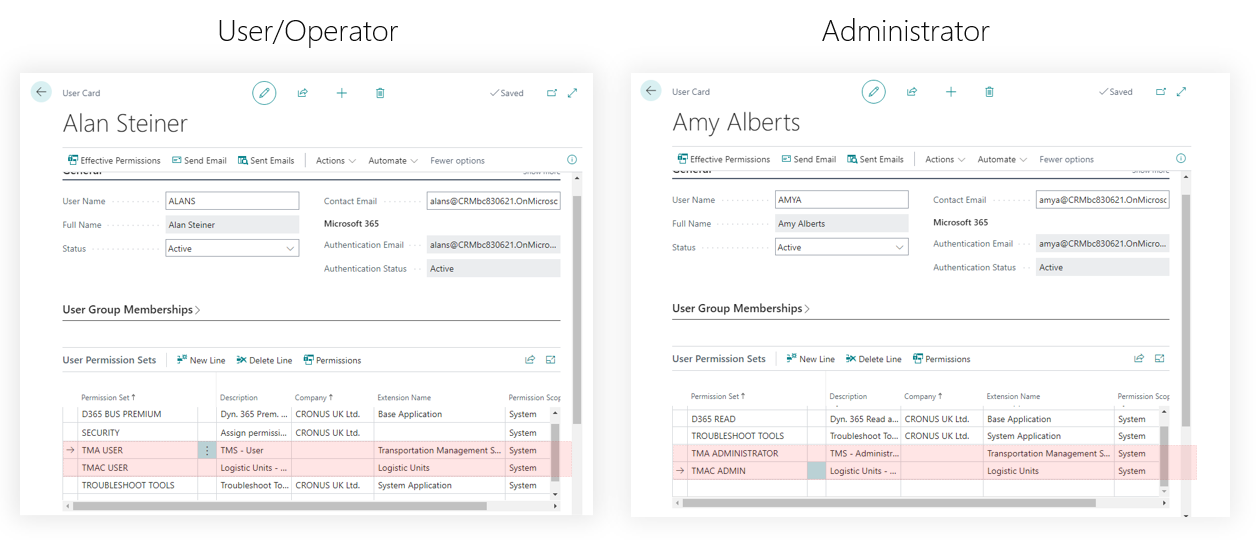This screenshot has width=1256, height=540.
Task: Click the trash delete icon on Alan Steiner card
Action: (380, 93)
